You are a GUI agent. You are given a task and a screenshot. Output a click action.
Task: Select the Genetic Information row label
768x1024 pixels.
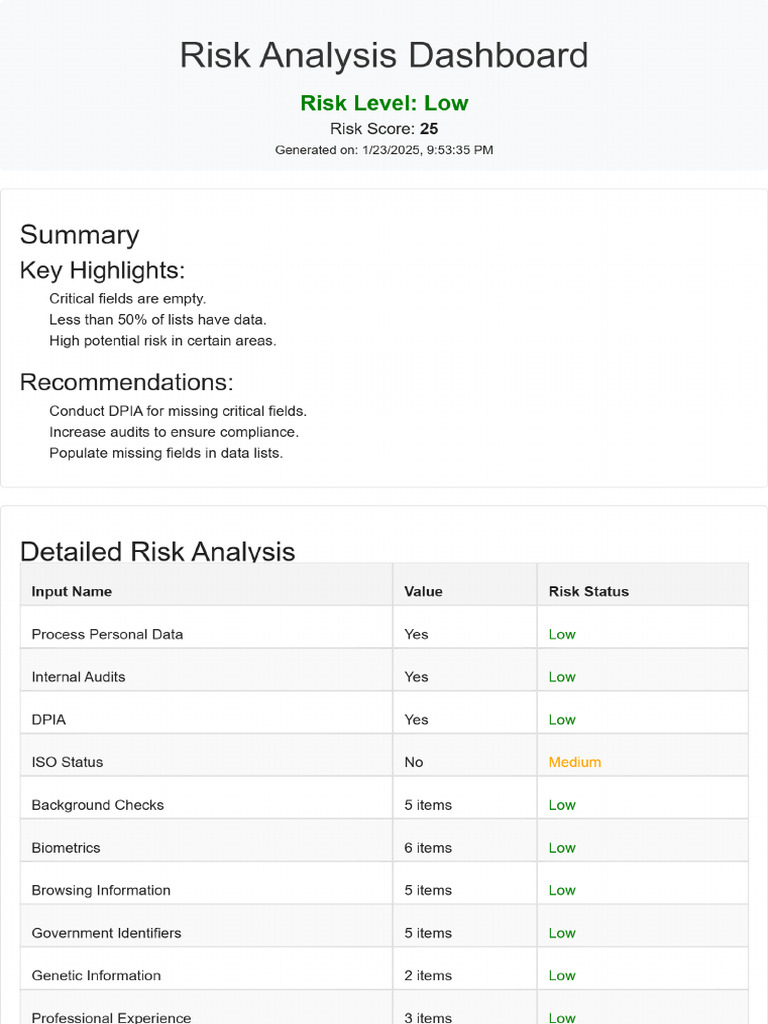(96, 976)
